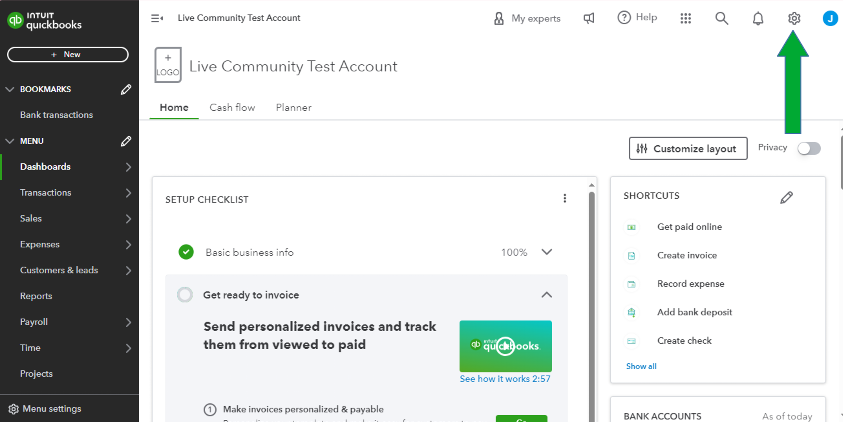The width and height of the screenshot is (843, 422).
Task: Open the notifications bell
Action: pos(758,18)
